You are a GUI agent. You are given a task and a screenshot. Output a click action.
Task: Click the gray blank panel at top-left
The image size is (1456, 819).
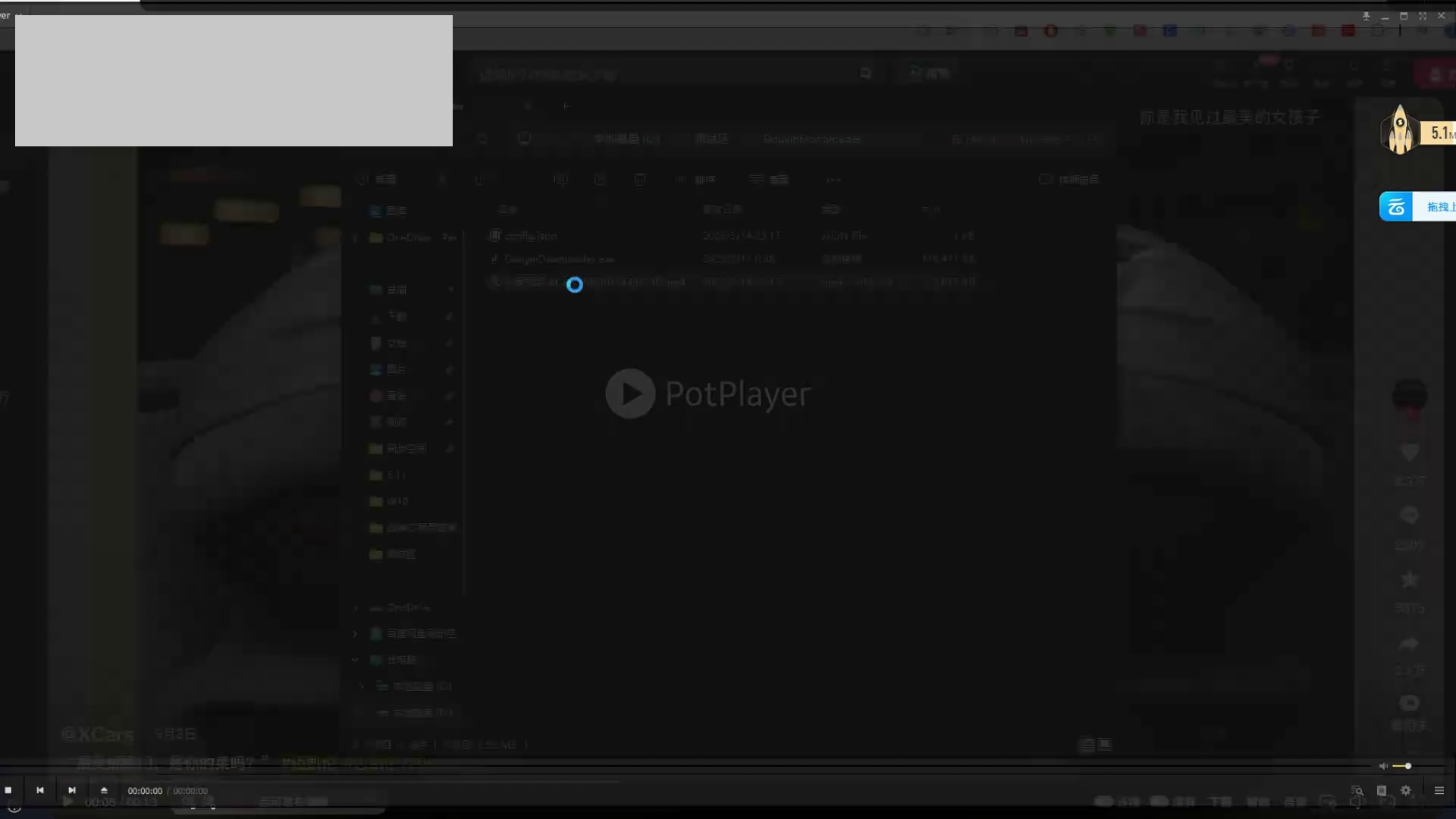click(x=234, y=80)
